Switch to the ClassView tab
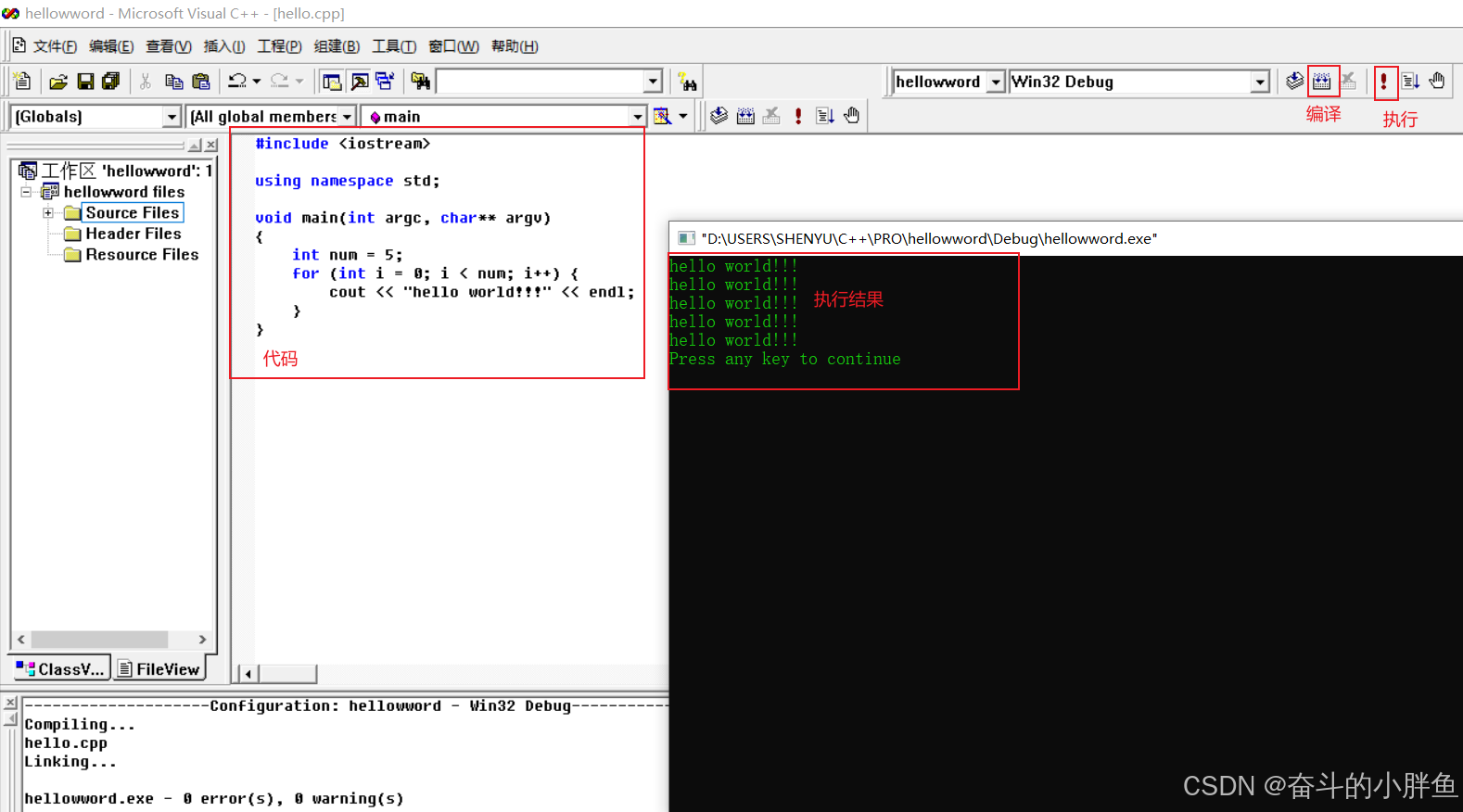The height and width of the screenshot is (812, 1463). coord(61,668)
